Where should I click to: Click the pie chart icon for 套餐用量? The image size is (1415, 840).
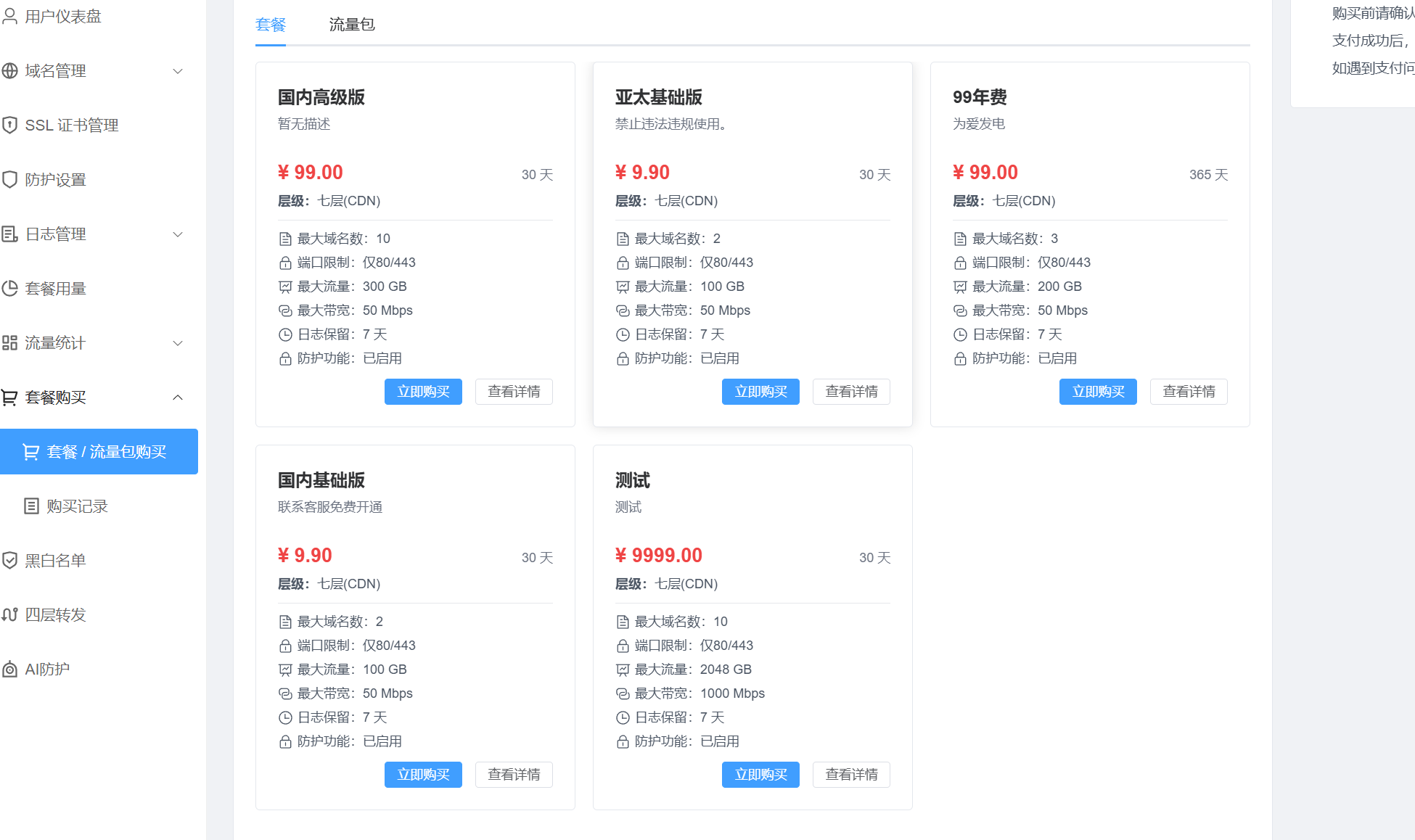click(x=9, y=288)
